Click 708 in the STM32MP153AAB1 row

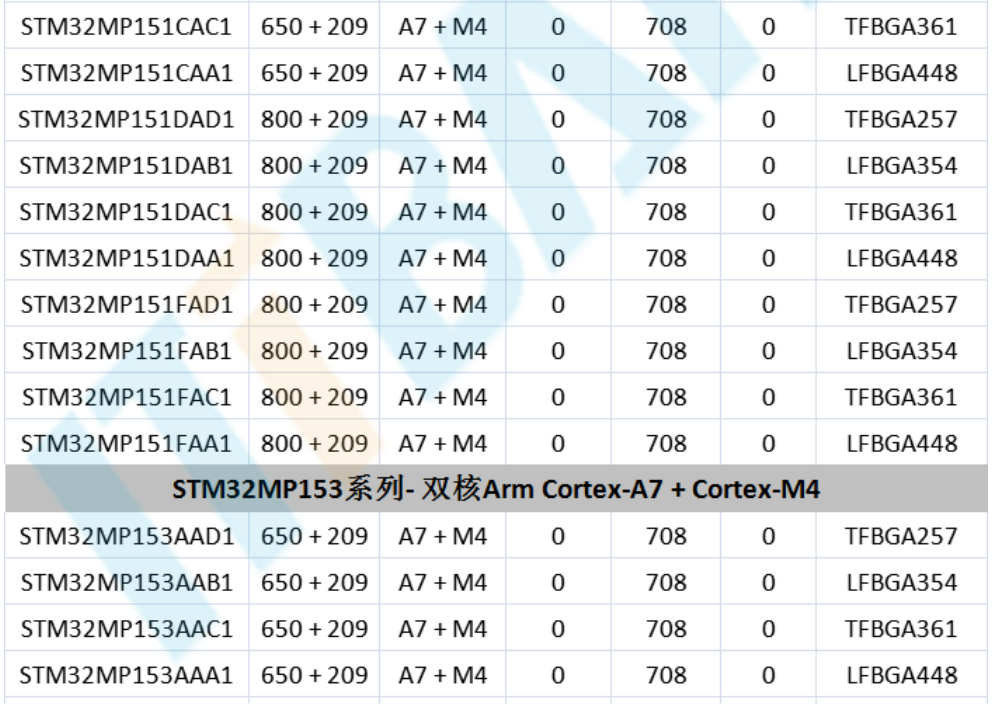click(666, 582)
